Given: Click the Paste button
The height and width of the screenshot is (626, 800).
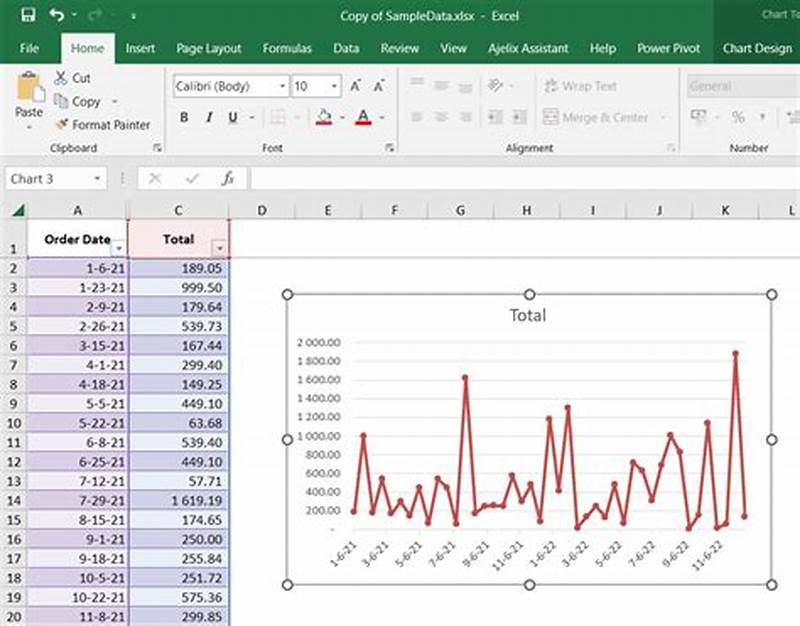Looking at the screenshot, I should (27, 100).
